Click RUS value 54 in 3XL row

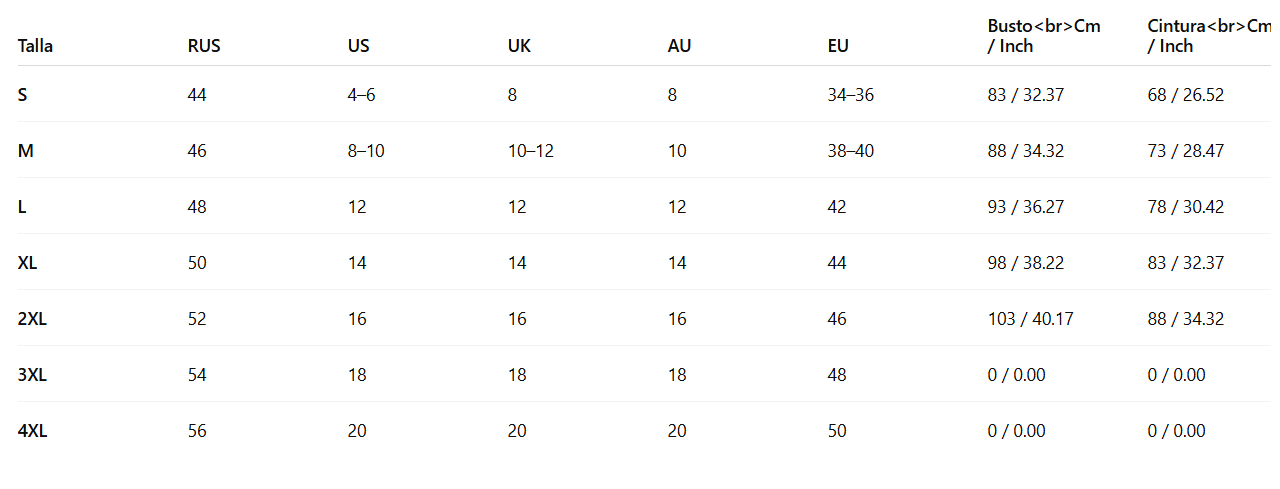coord(197,375)
